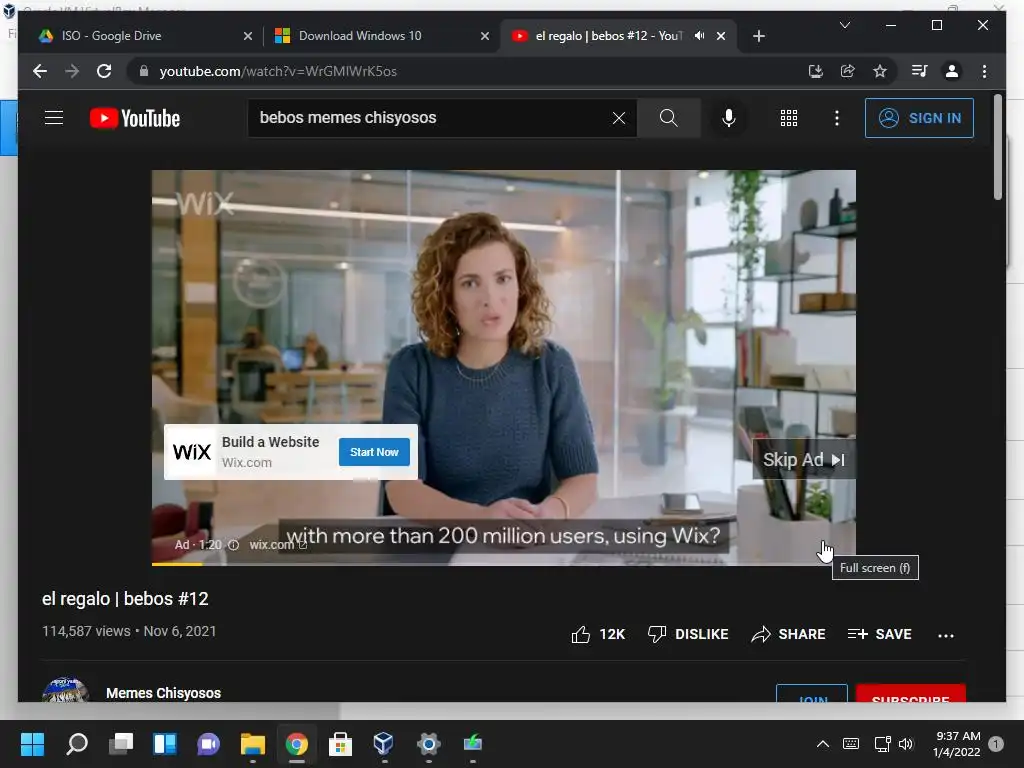Close the Download Windows 10 tab

pyautogui.click(x=485, y=36)
